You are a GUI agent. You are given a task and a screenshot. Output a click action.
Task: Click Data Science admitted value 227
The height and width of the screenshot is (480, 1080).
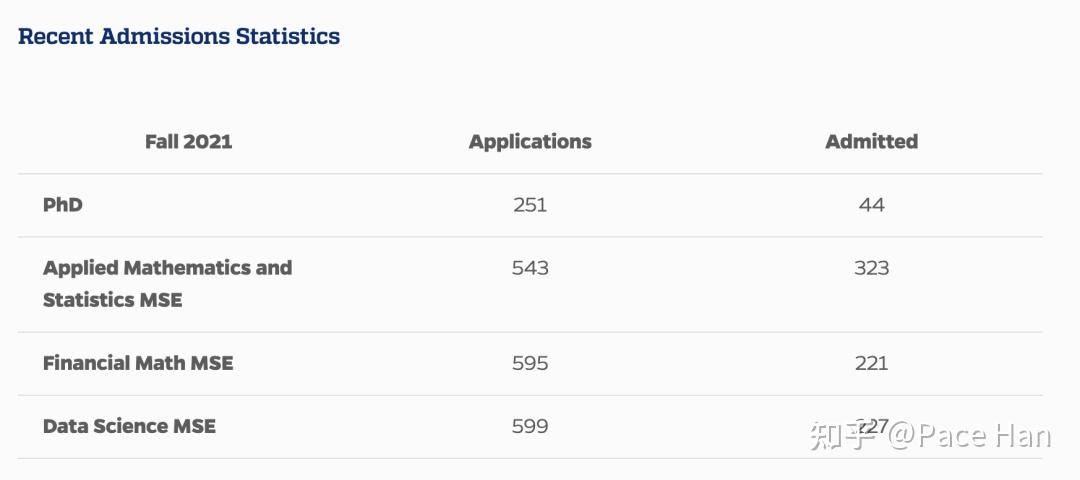click(872, 425)
